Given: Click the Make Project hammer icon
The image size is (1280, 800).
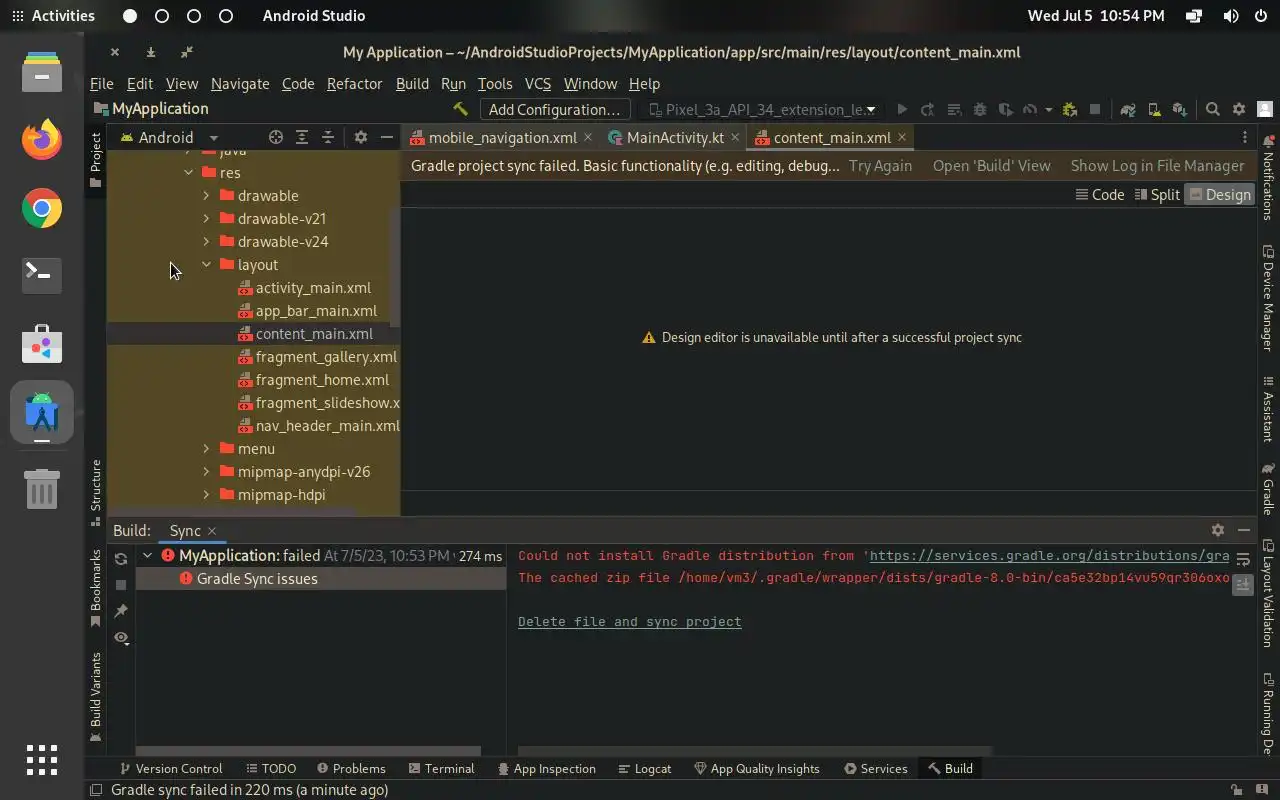Looking at the screenshot, I should 460,109.
